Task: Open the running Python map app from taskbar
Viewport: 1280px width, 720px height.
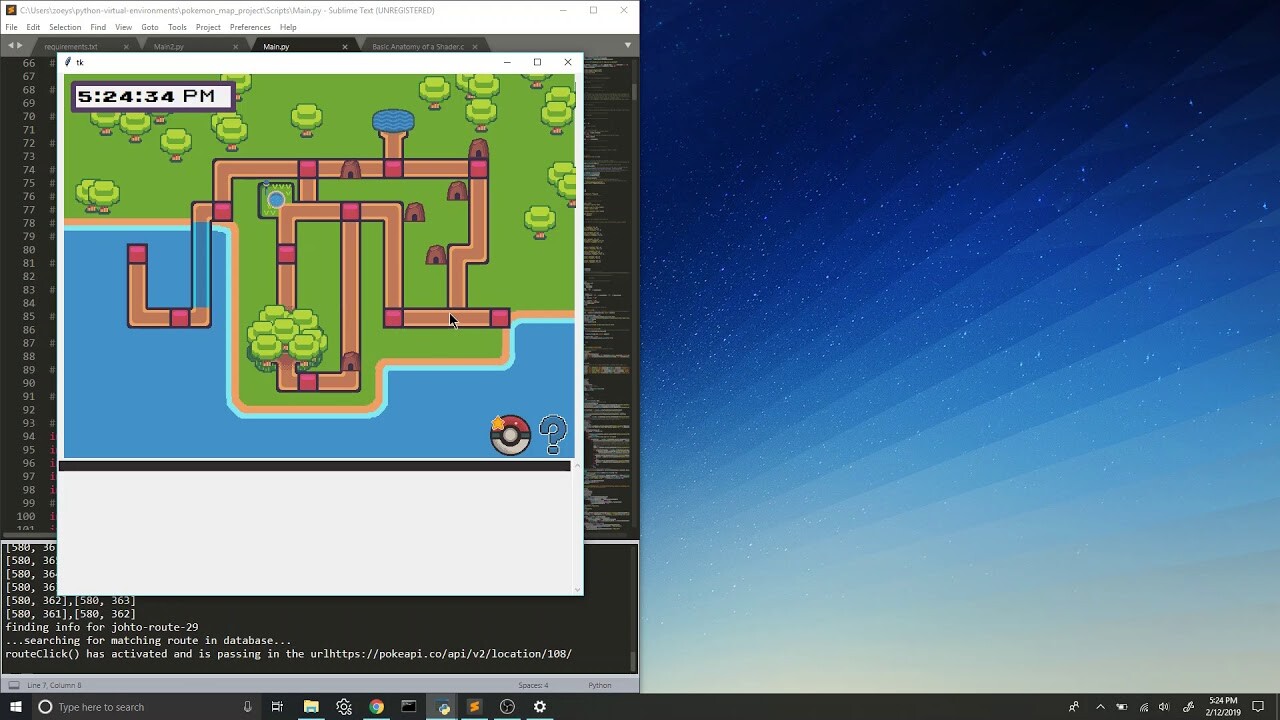Action: pyautogui.click(x=442, y=707)
